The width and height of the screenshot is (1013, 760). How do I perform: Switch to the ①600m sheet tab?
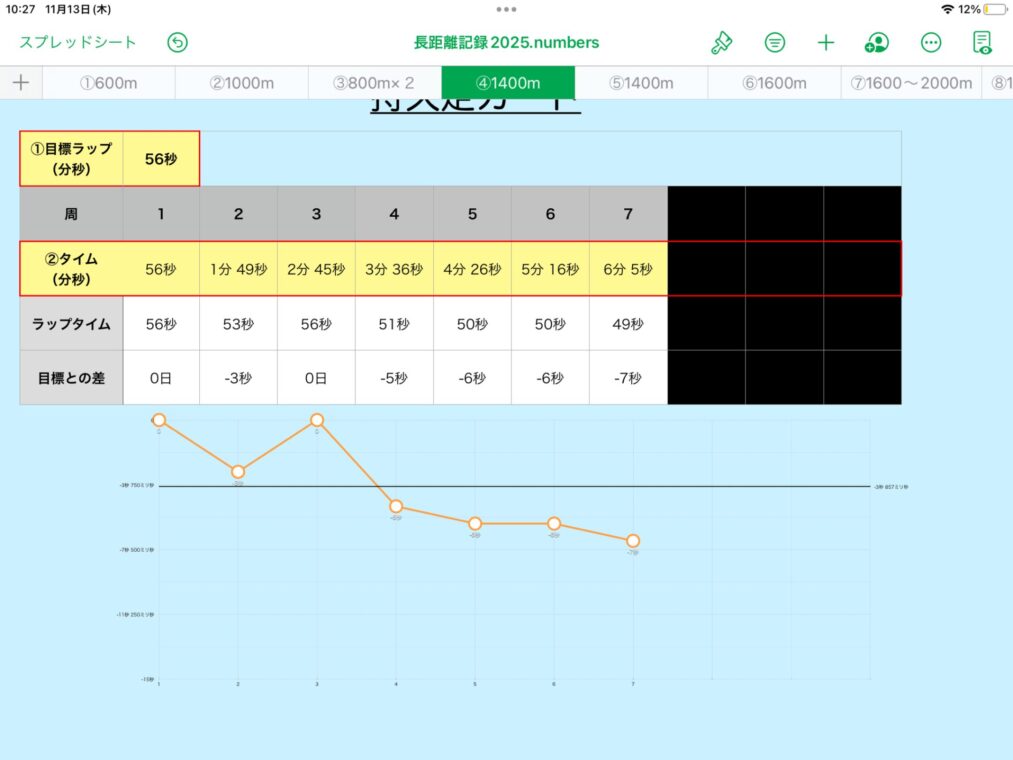coord(108,83)
